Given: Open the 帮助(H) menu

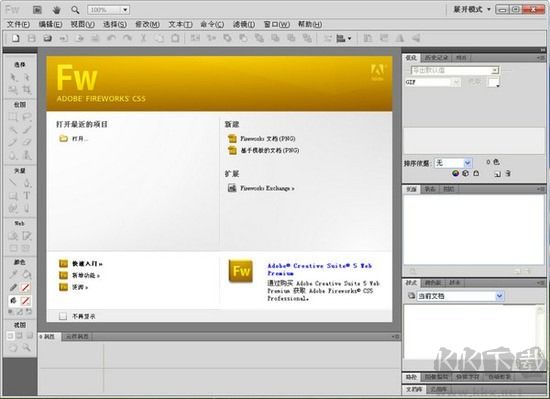Looking at the screenshot, I should [x=310, y=24].
